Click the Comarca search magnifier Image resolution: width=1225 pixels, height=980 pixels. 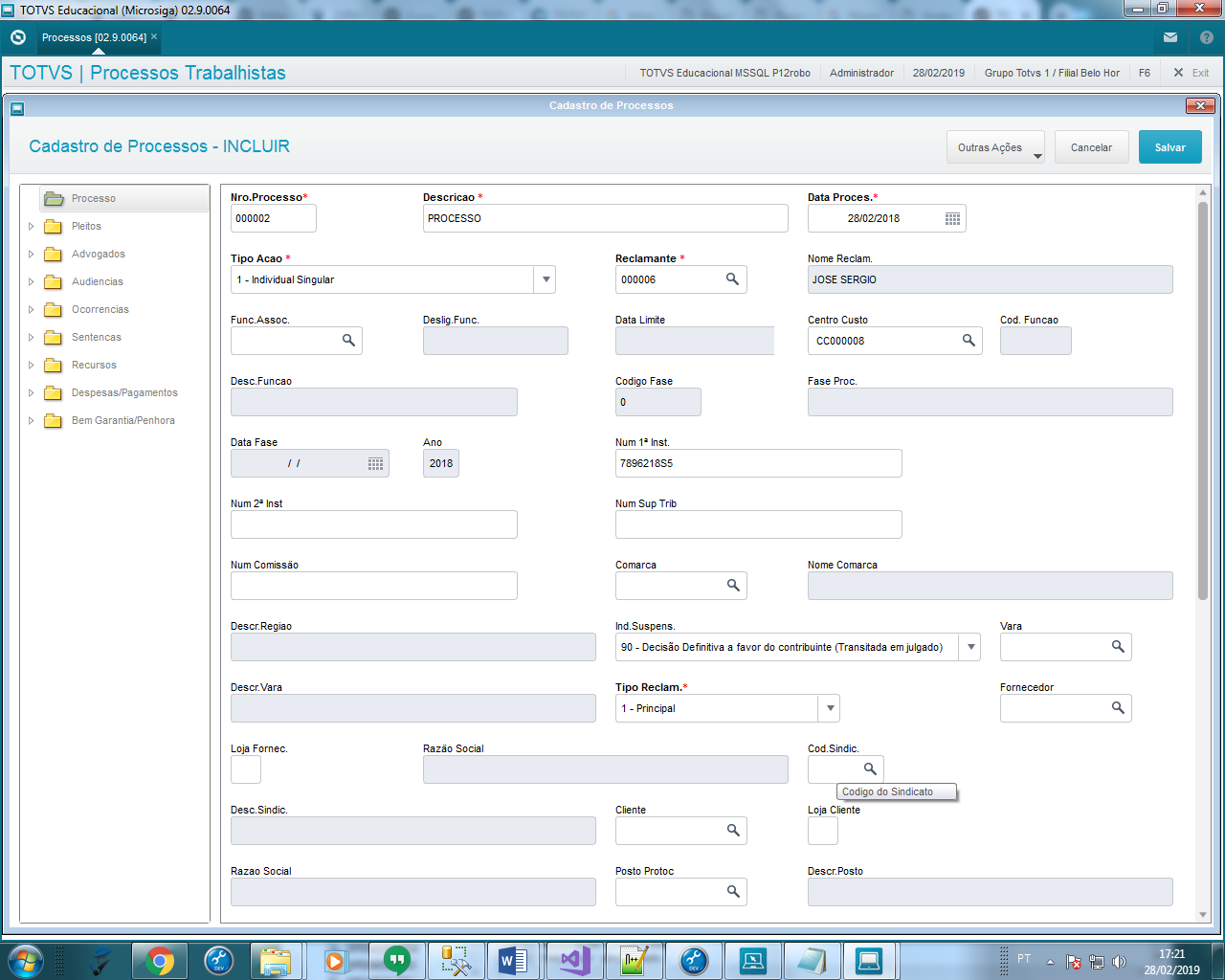coord(733,586)
